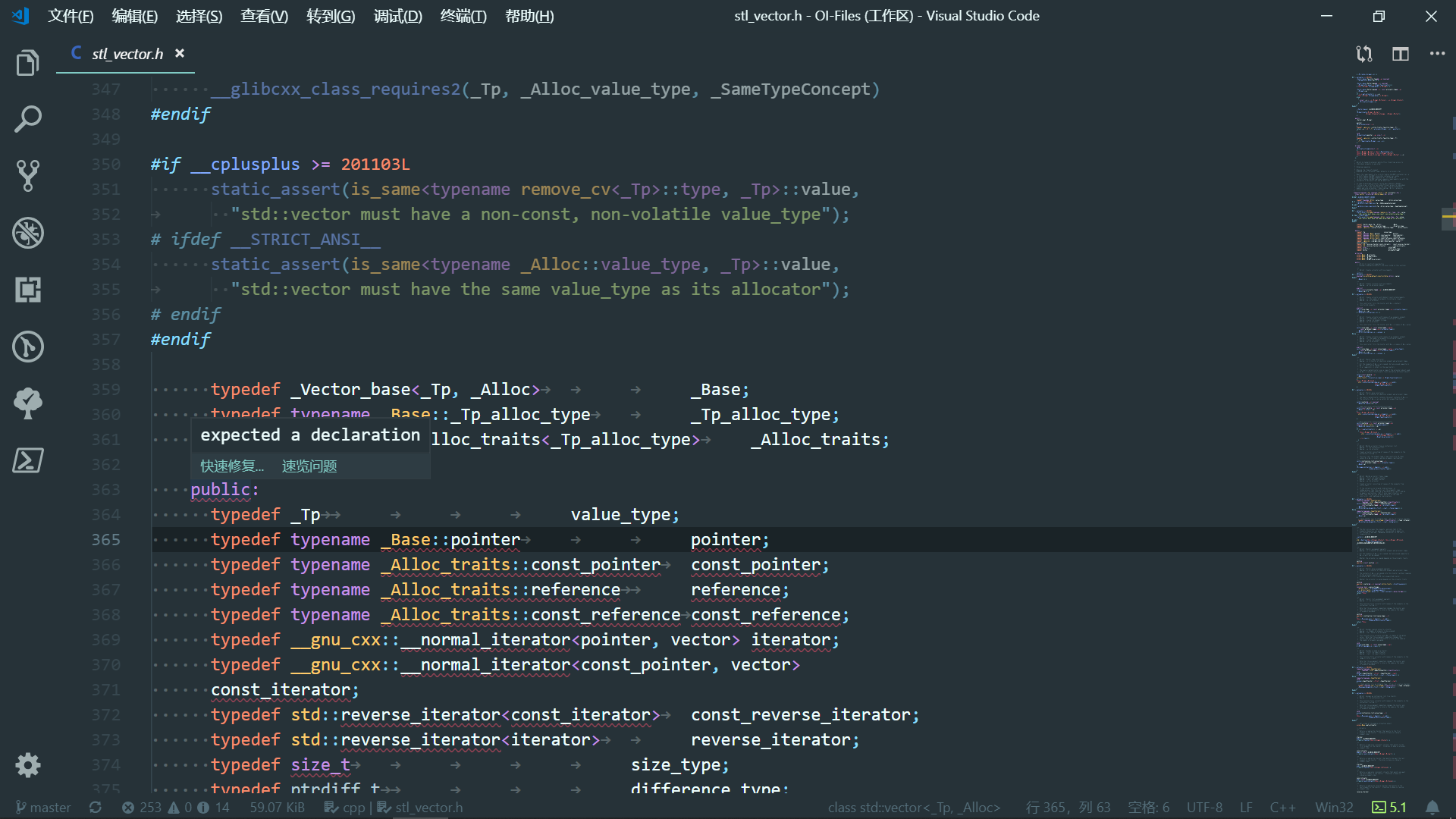The width and height of the screenshot is (1456, 819).
Task: Click the minimap code overview
Action: [1380, 379]
